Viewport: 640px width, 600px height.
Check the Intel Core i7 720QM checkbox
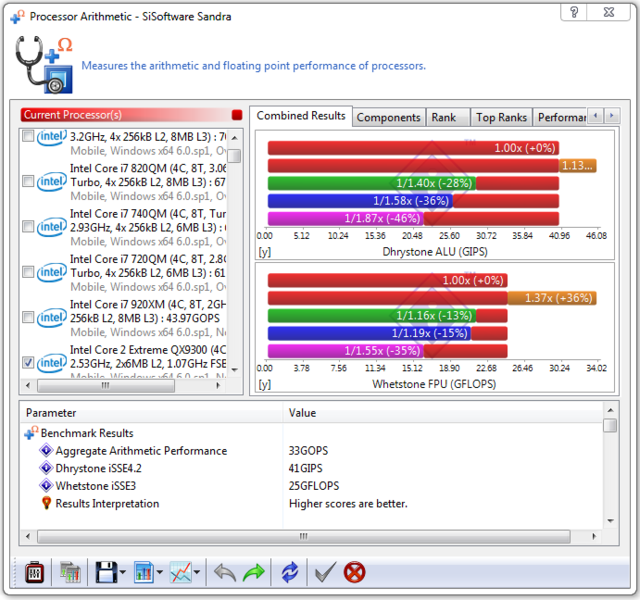coord(28,272)
